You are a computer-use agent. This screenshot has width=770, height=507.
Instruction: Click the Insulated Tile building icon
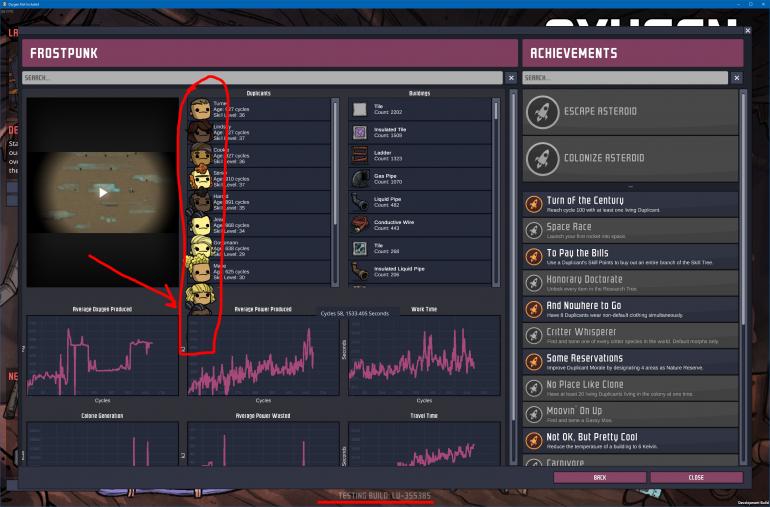[x=360, y=132]
